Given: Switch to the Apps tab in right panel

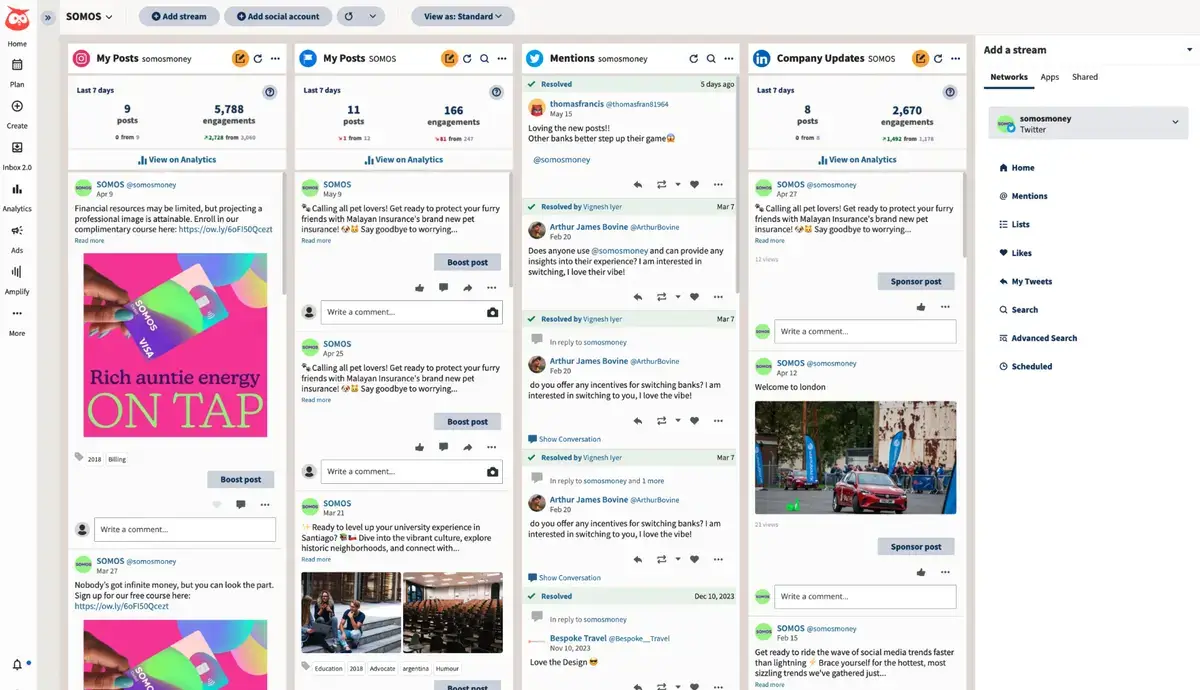Looking at the screenshot, I should point(1050,76).
